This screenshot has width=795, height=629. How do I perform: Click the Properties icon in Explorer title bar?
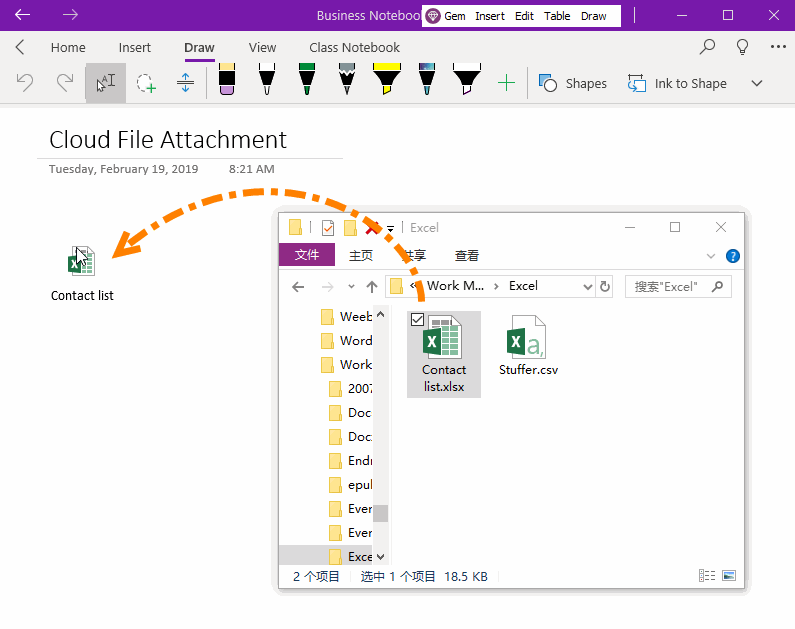click(328, 228)
